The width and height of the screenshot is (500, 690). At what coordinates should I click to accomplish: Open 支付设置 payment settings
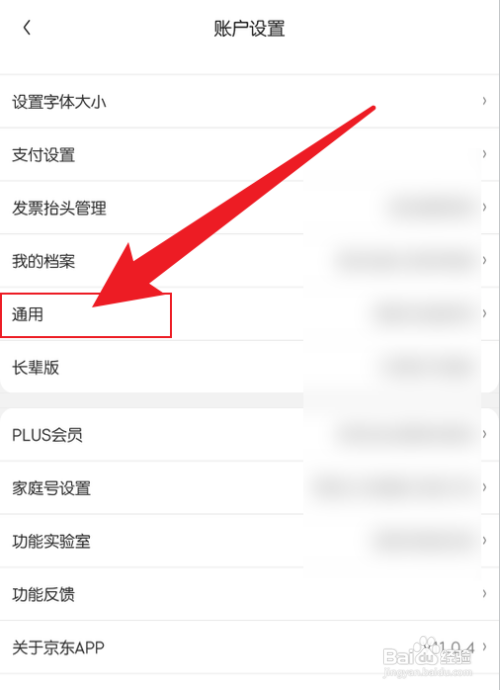point(250,154)
